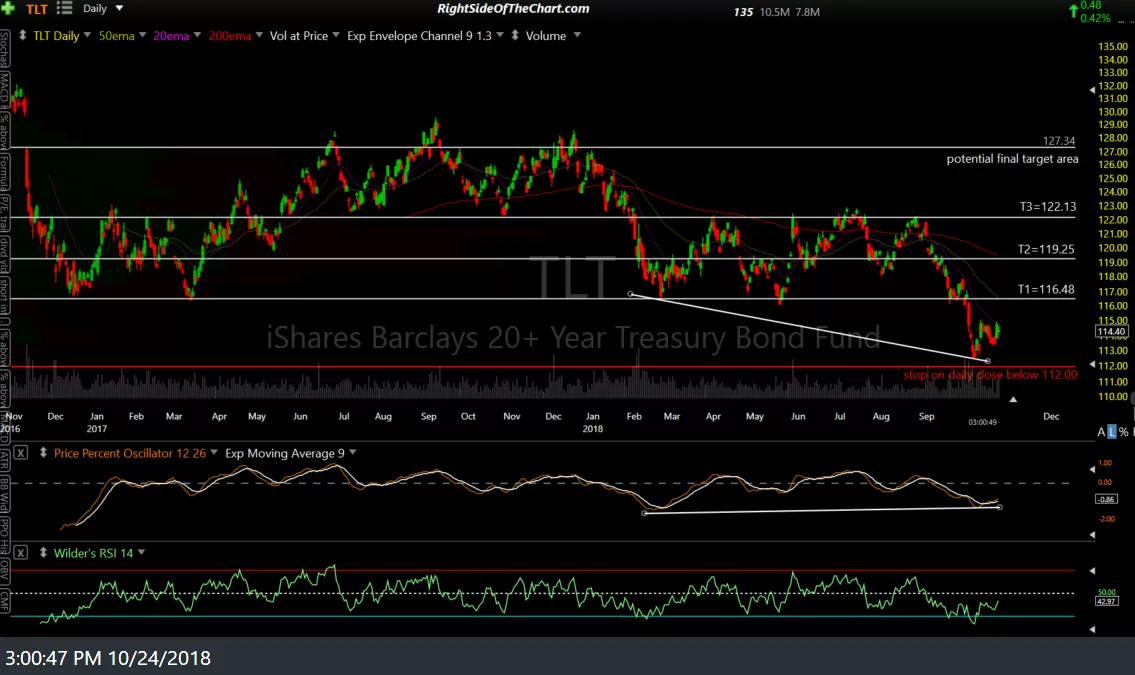Expand the 50ema indicator dropdown
This screenshot has height=675, width=1135.
(143, 35)
